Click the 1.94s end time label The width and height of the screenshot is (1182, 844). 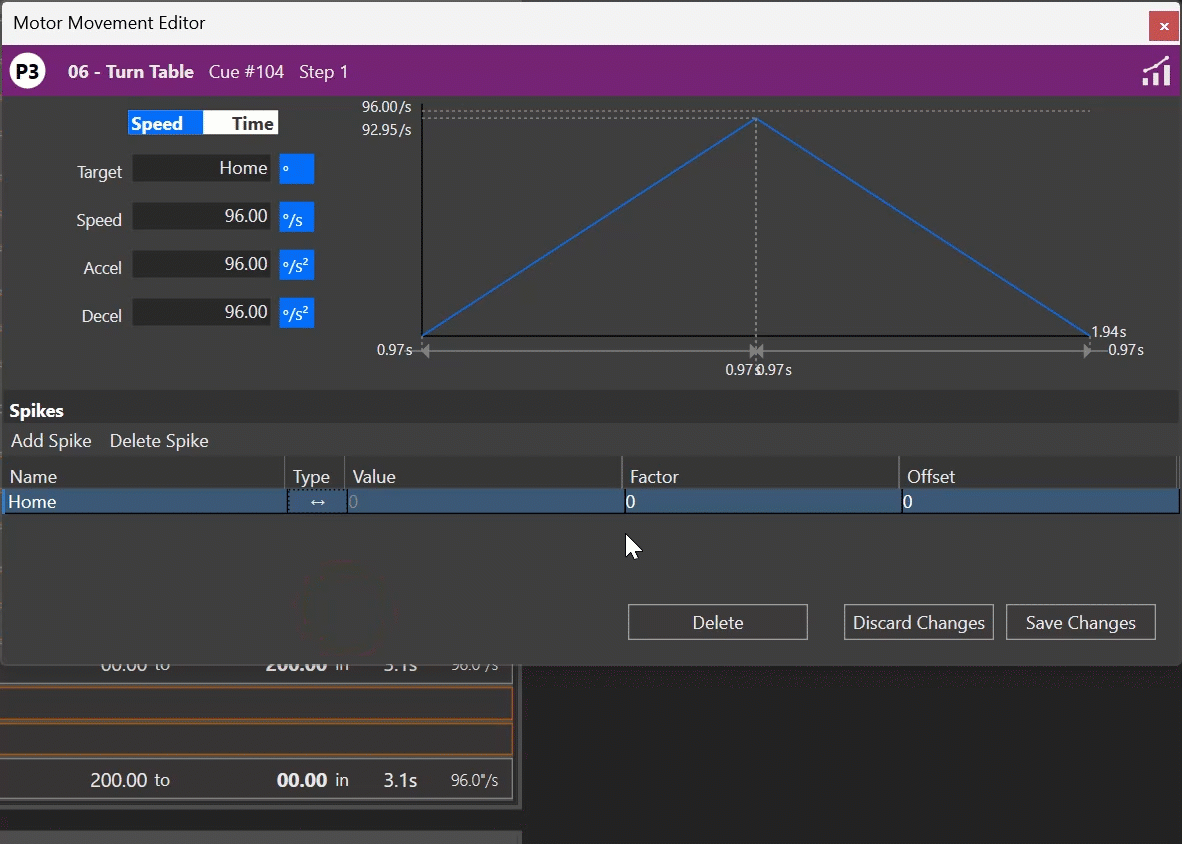[1109, 332]
